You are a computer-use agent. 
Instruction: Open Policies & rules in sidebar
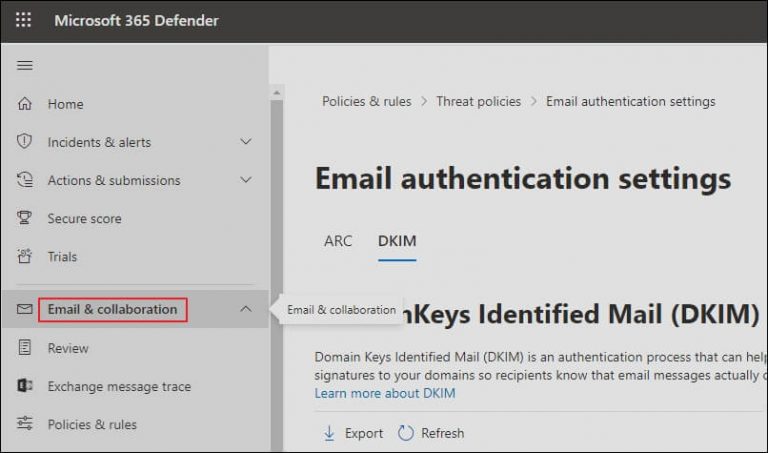[x=92, y=425]
